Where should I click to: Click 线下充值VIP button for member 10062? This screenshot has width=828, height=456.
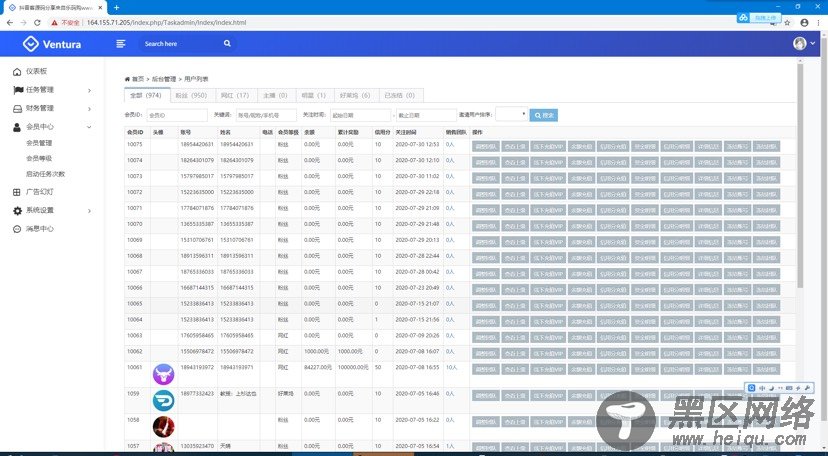[x=548, y=353]
